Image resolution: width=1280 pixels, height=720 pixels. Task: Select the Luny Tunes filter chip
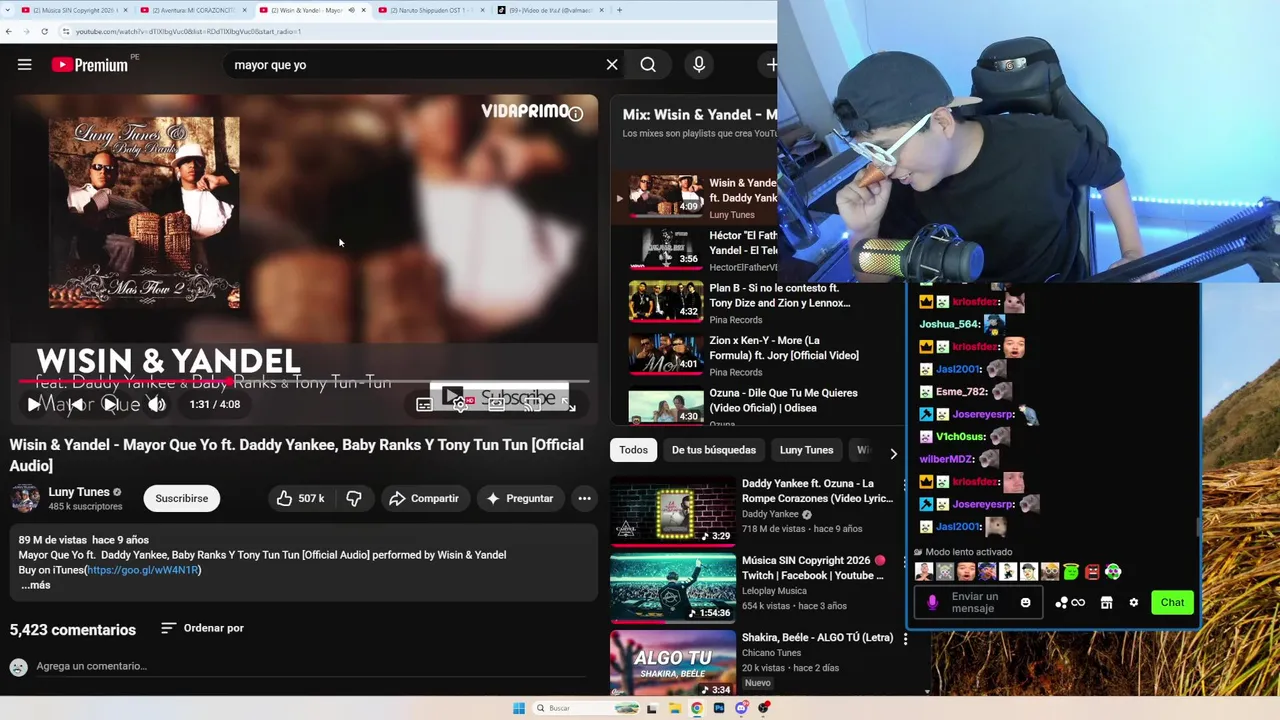806,450
